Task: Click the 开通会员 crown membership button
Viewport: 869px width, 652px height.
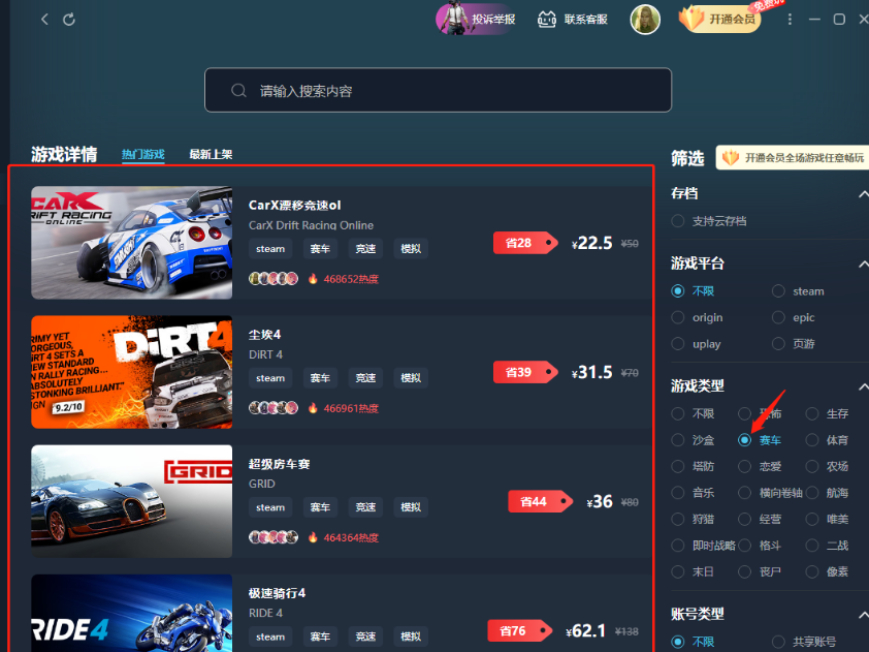Action: pos(720,19)
